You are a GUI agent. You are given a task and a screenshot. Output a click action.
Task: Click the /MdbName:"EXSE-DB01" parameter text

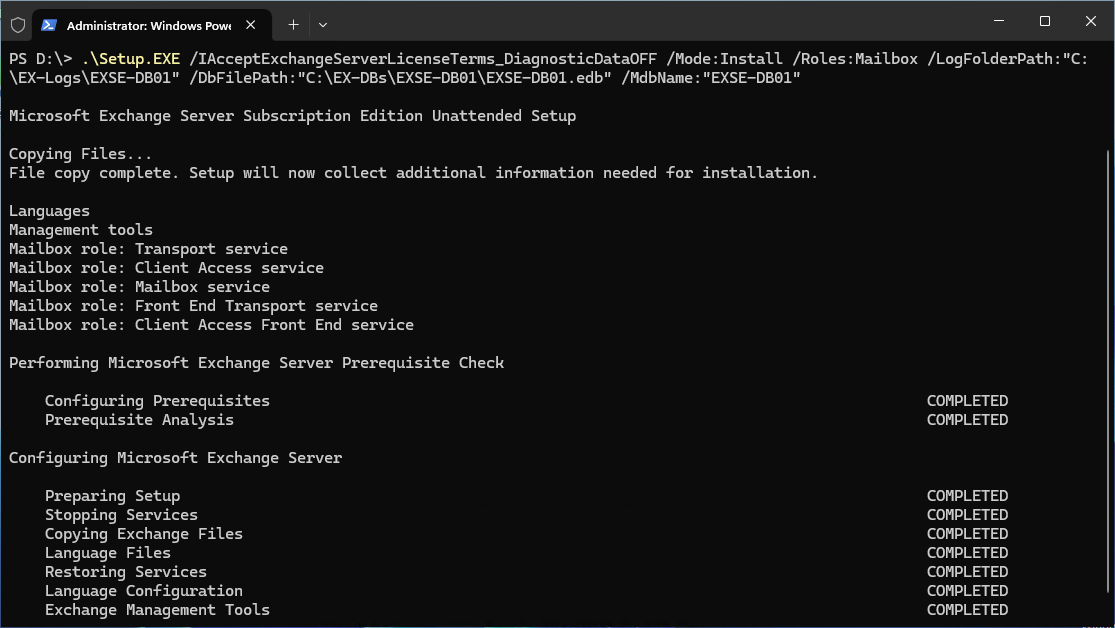pyautogui.click(x=711, y=78)
